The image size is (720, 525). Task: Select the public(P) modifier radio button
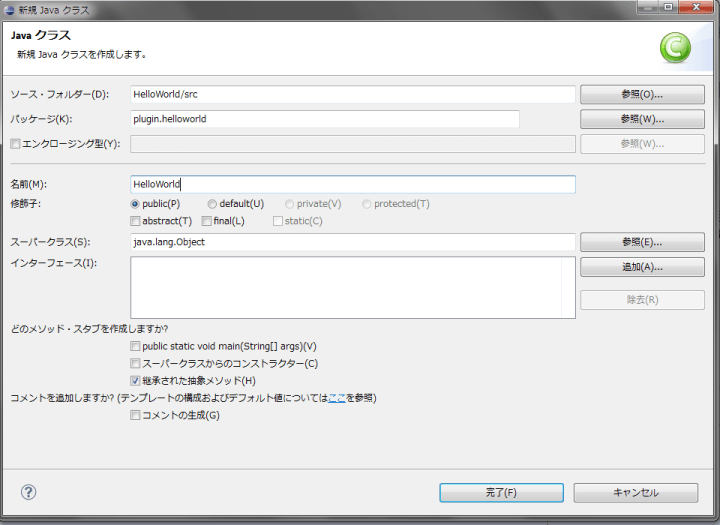pos(135,204)
